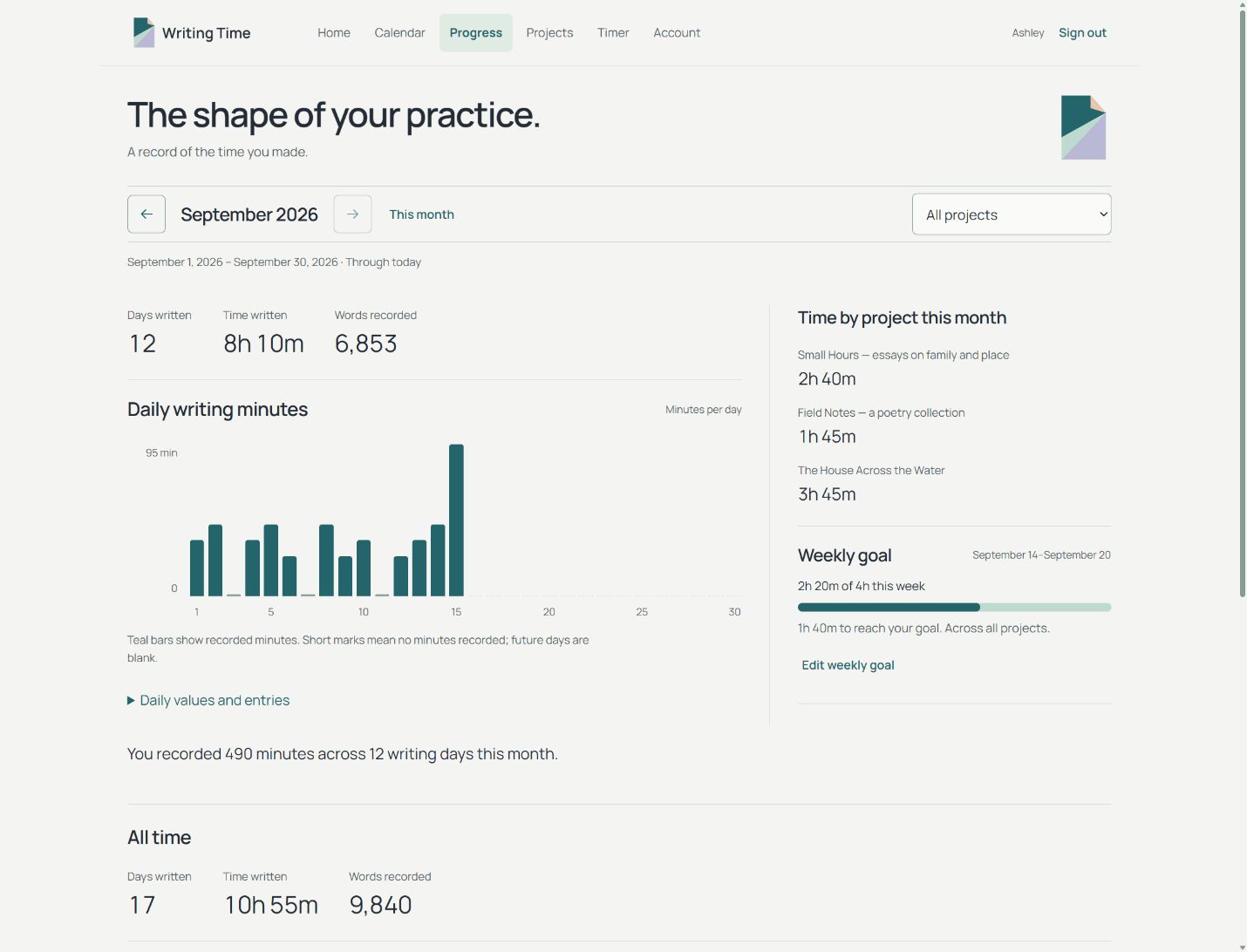Image resolution: width=1247 pixels, height=952 pixels.
Task: Click the 6,853 words recorded value
Action: click(x=366, y=343)
